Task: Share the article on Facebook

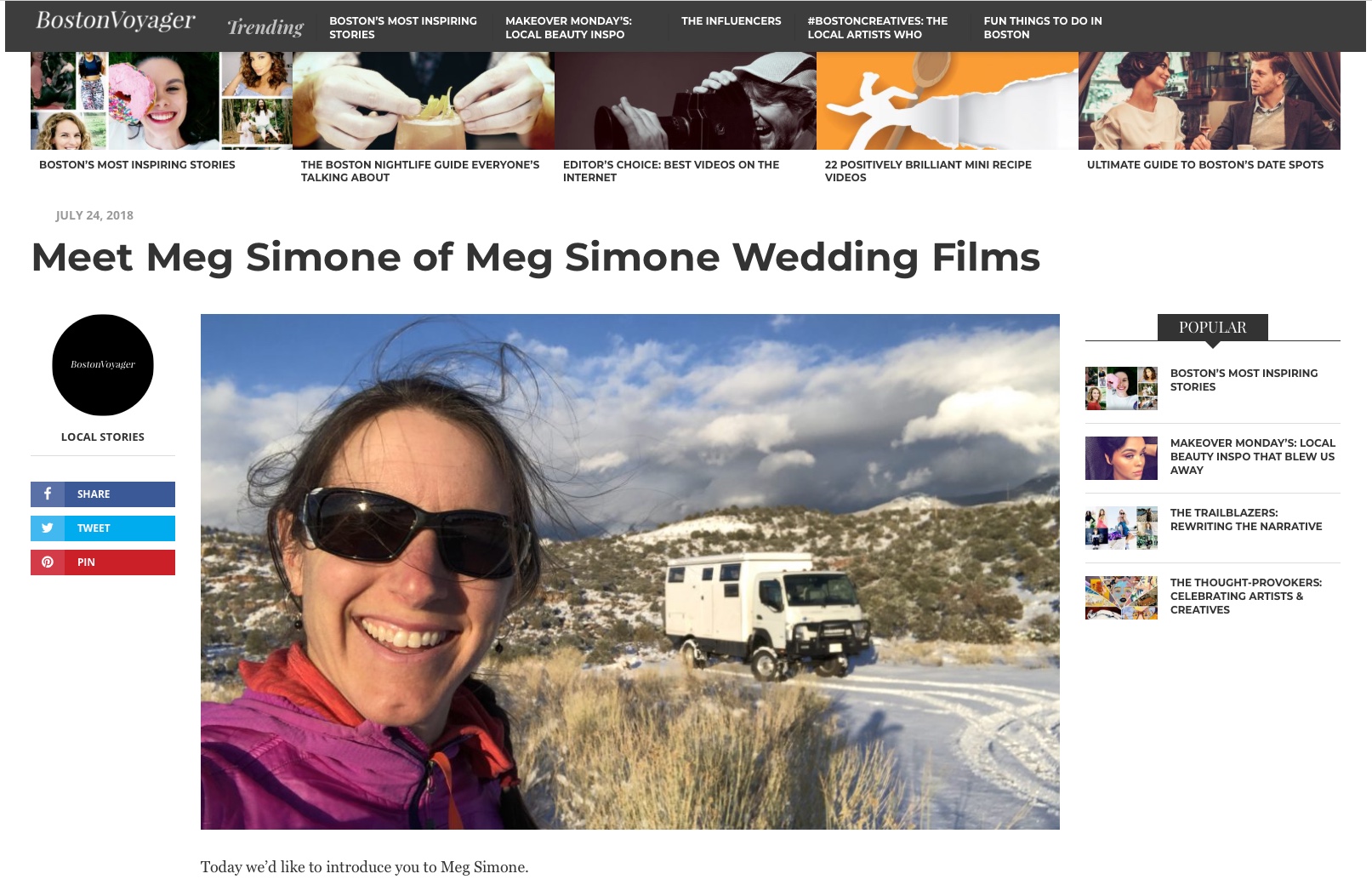Action: pos(102,494)
